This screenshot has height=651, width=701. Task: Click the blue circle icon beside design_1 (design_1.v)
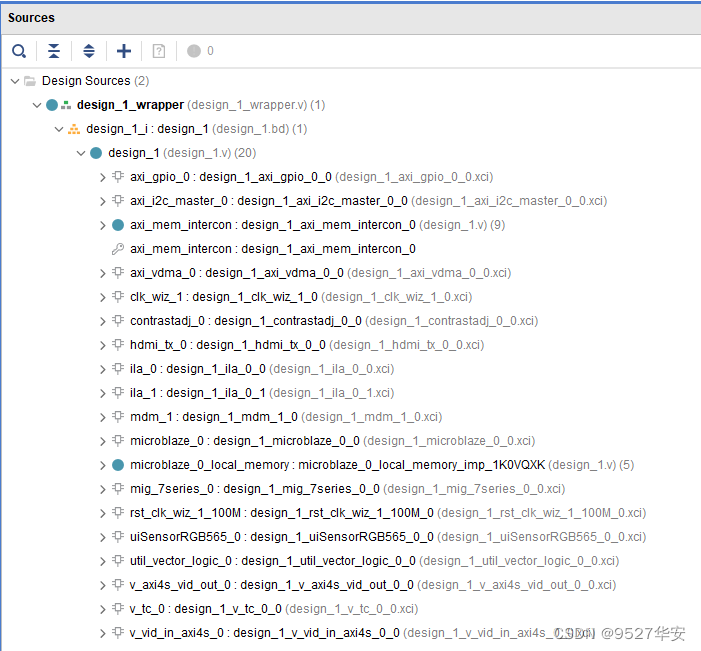(96, 153)
